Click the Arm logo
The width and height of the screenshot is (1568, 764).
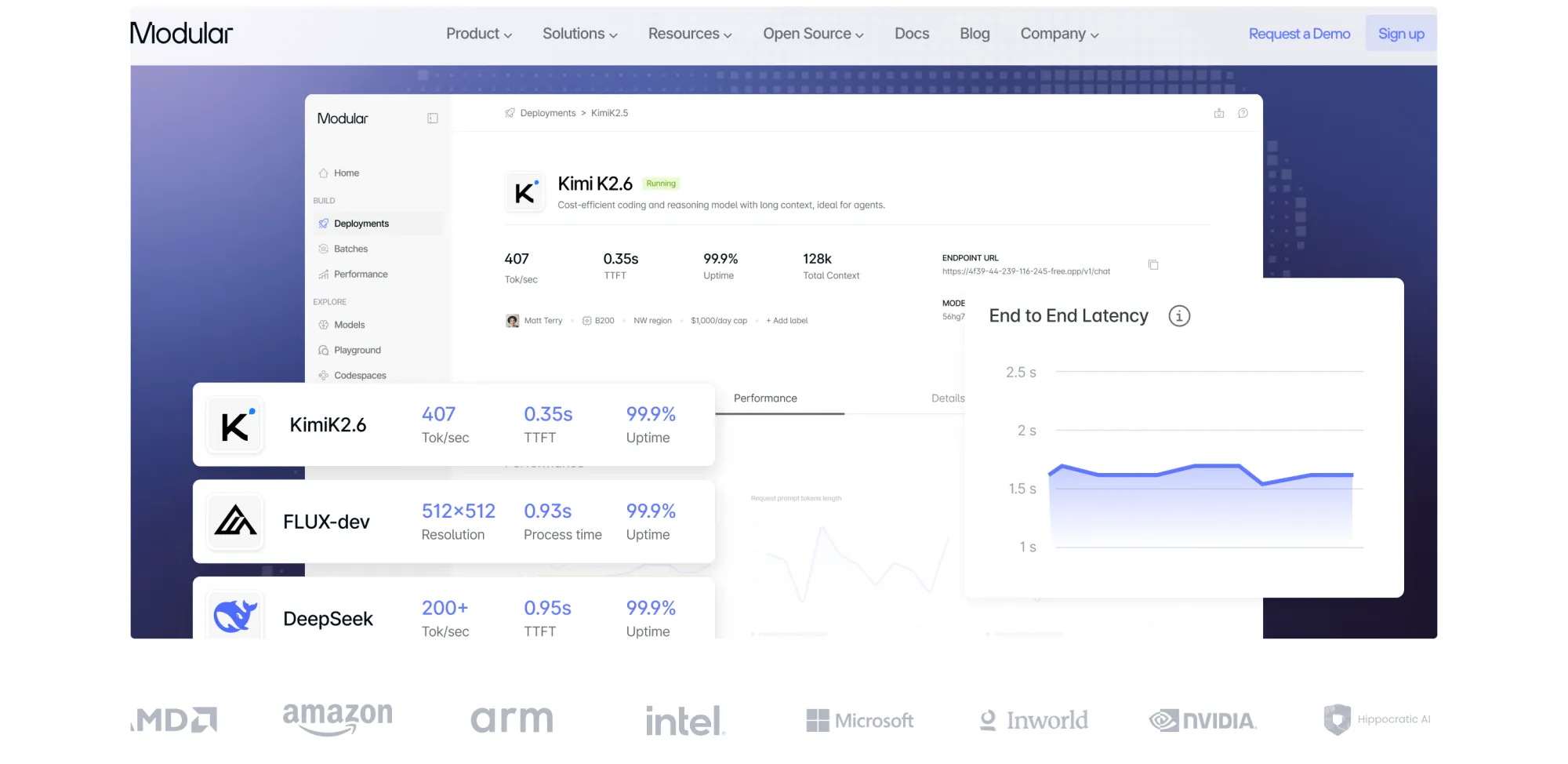(512, 720)
